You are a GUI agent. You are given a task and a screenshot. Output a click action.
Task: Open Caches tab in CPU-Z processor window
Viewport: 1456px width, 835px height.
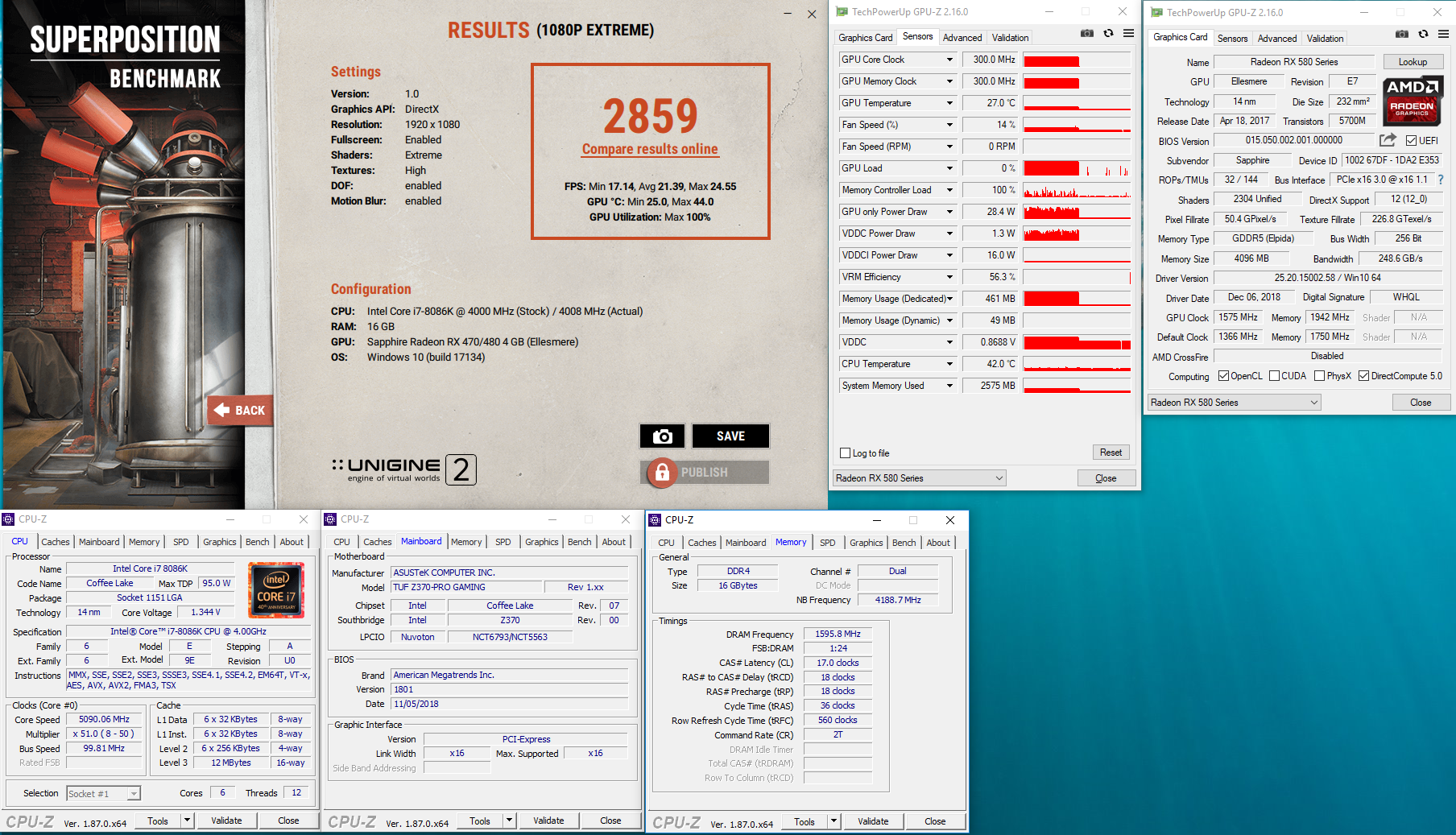coord(56,542)
